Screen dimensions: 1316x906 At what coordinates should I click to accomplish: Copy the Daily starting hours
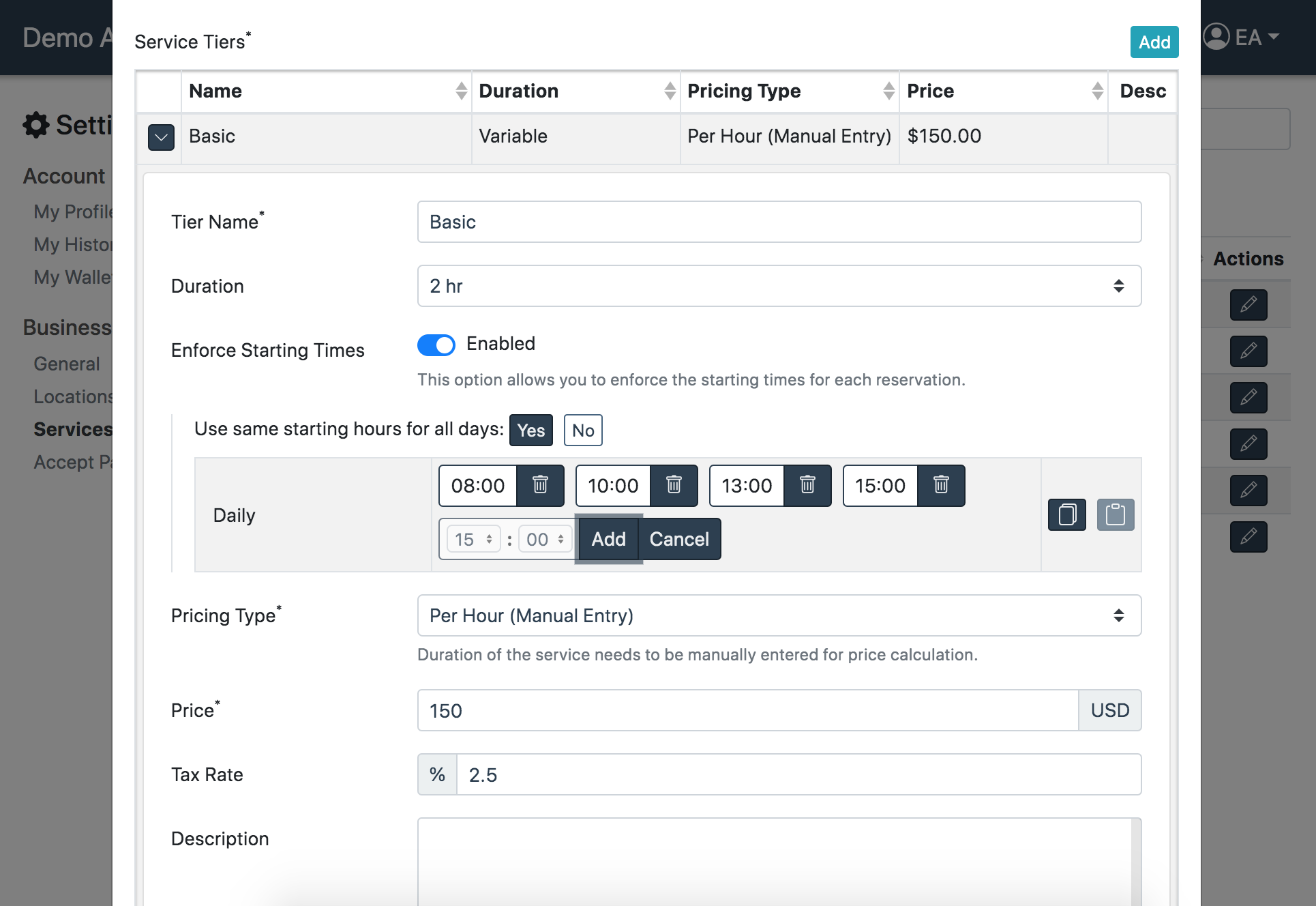tap(1066, 514)
